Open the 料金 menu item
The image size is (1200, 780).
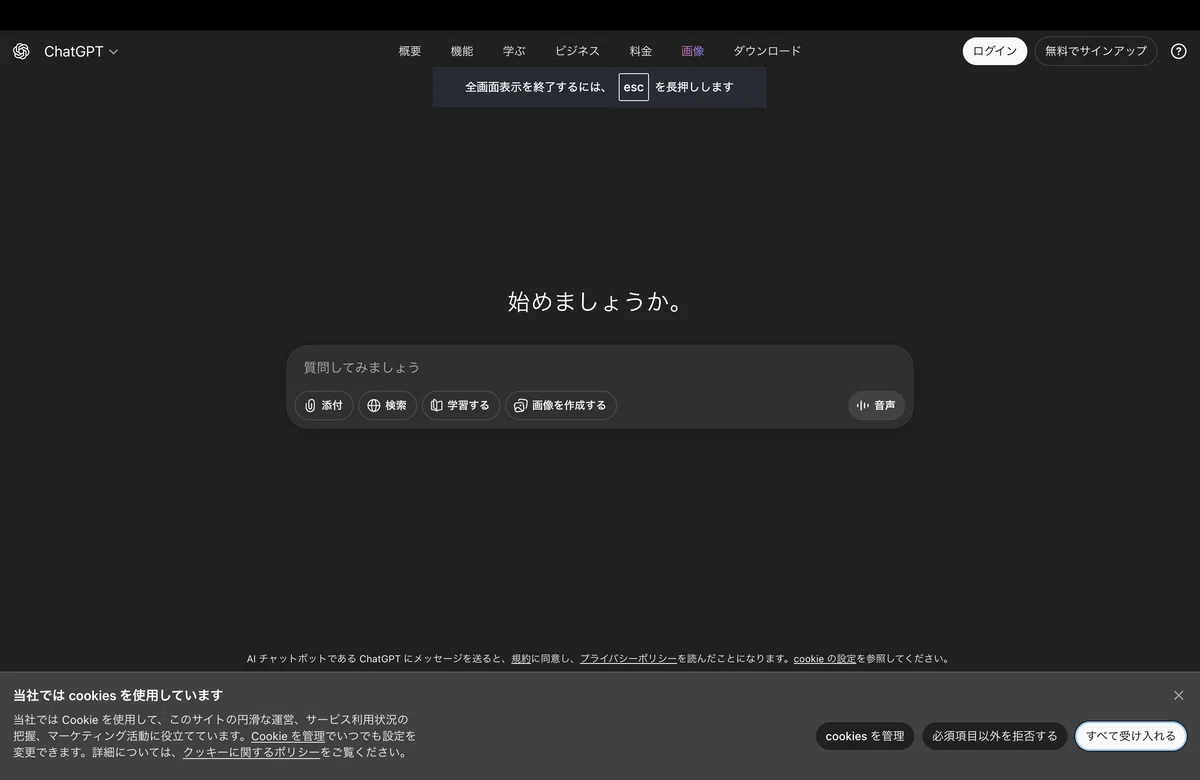pyautogui.click(x=641, y=51)
